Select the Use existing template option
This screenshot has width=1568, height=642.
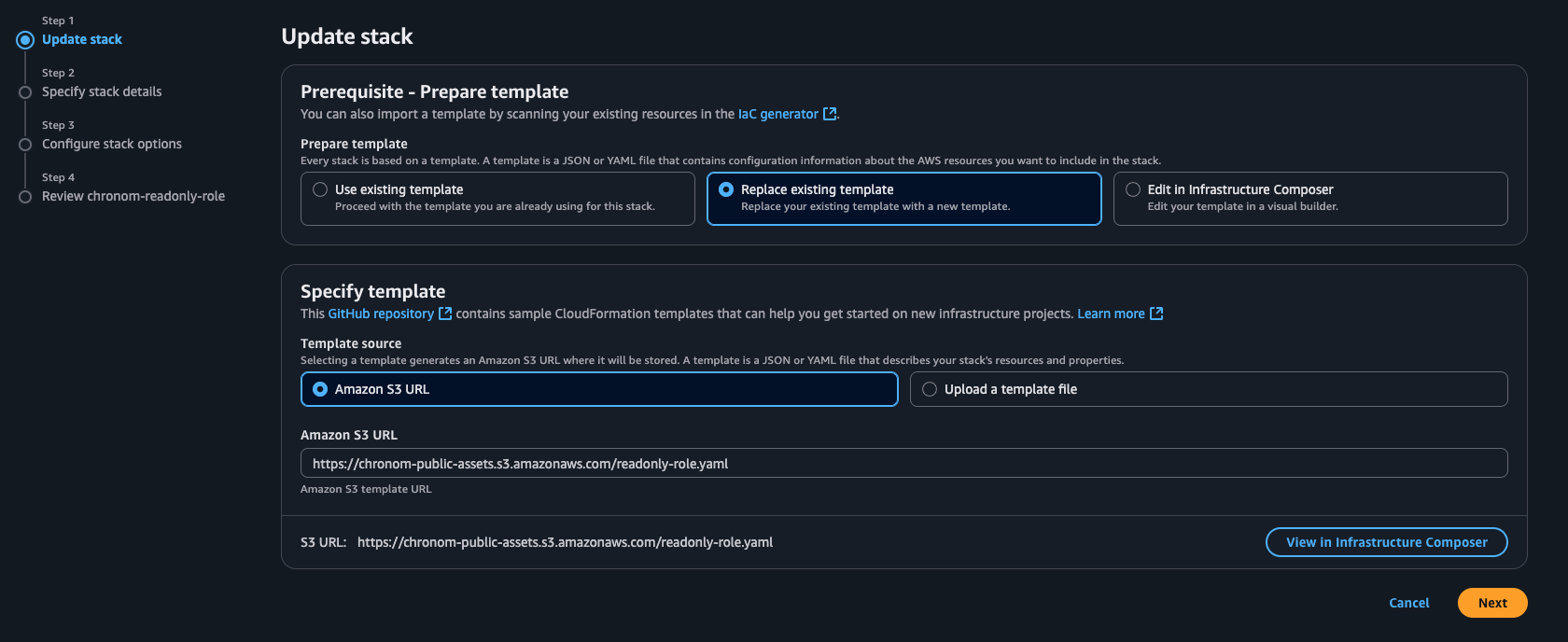[320, 189]
